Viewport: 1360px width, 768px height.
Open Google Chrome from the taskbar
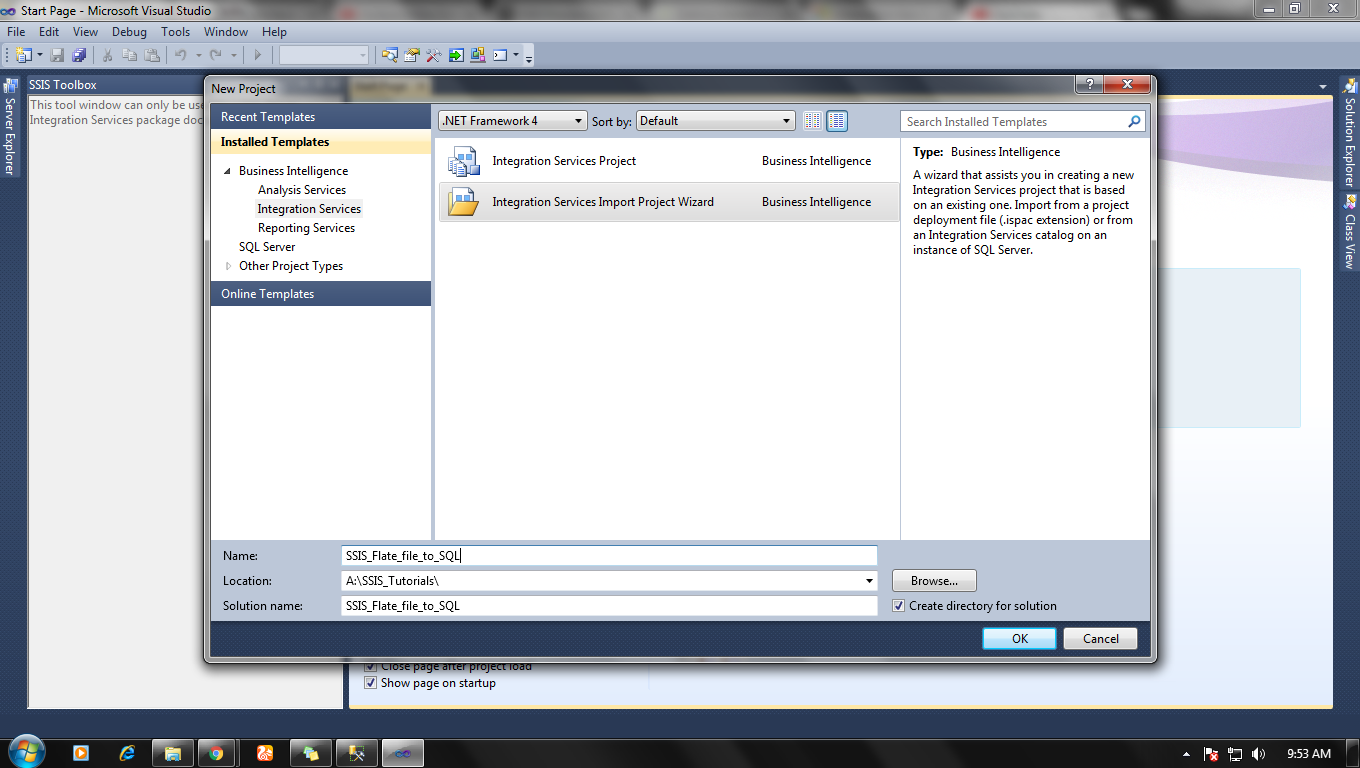216,753
